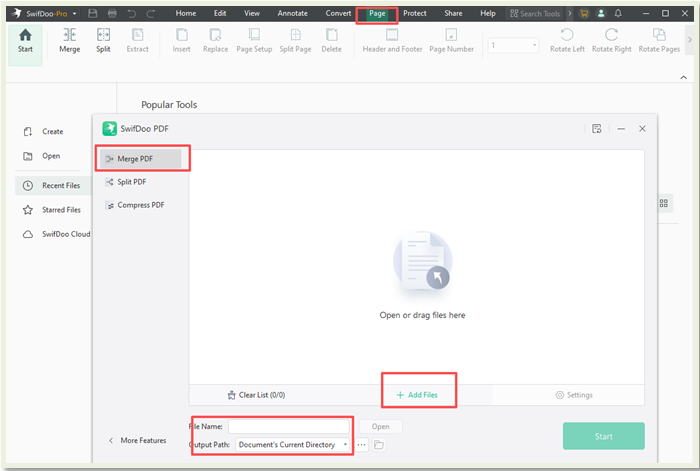The height and width of the screenshot is (471, 700).
Task: Click the File Name input field
Action: [289, 426]
